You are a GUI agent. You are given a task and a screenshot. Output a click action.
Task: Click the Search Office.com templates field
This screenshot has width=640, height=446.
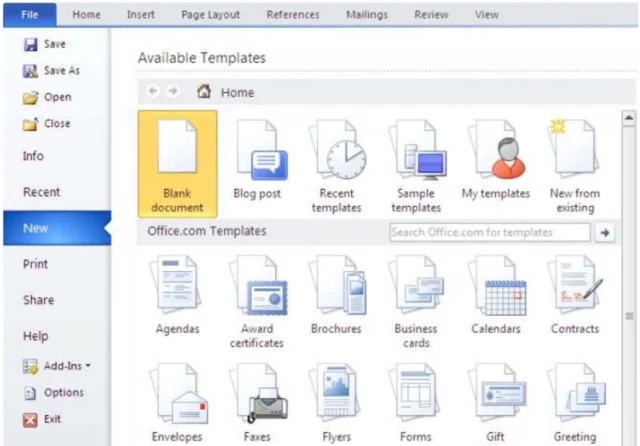490,232
